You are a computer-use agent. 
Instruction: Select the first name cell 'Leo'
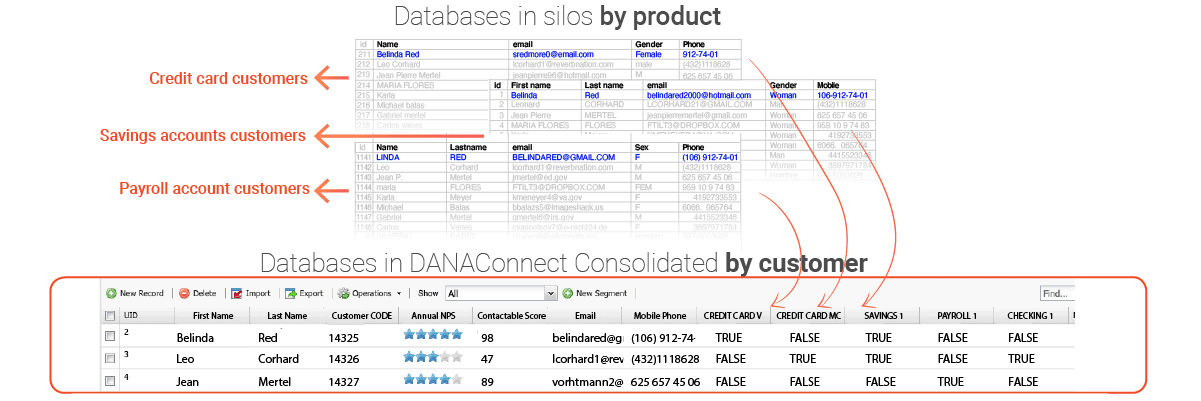pyautogui.click(x=186, y=360)
